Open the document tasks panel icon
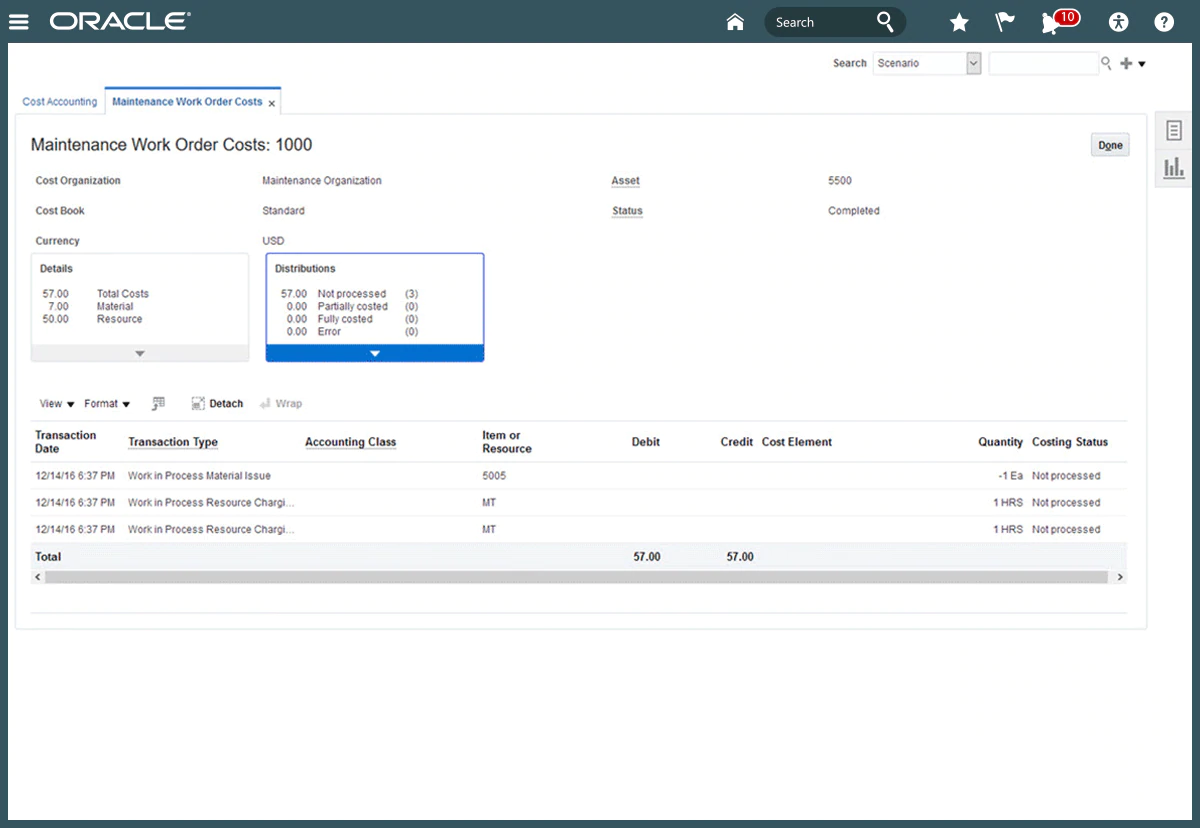This screenshot has height=828, width=1200. [x=1174, y=131]
